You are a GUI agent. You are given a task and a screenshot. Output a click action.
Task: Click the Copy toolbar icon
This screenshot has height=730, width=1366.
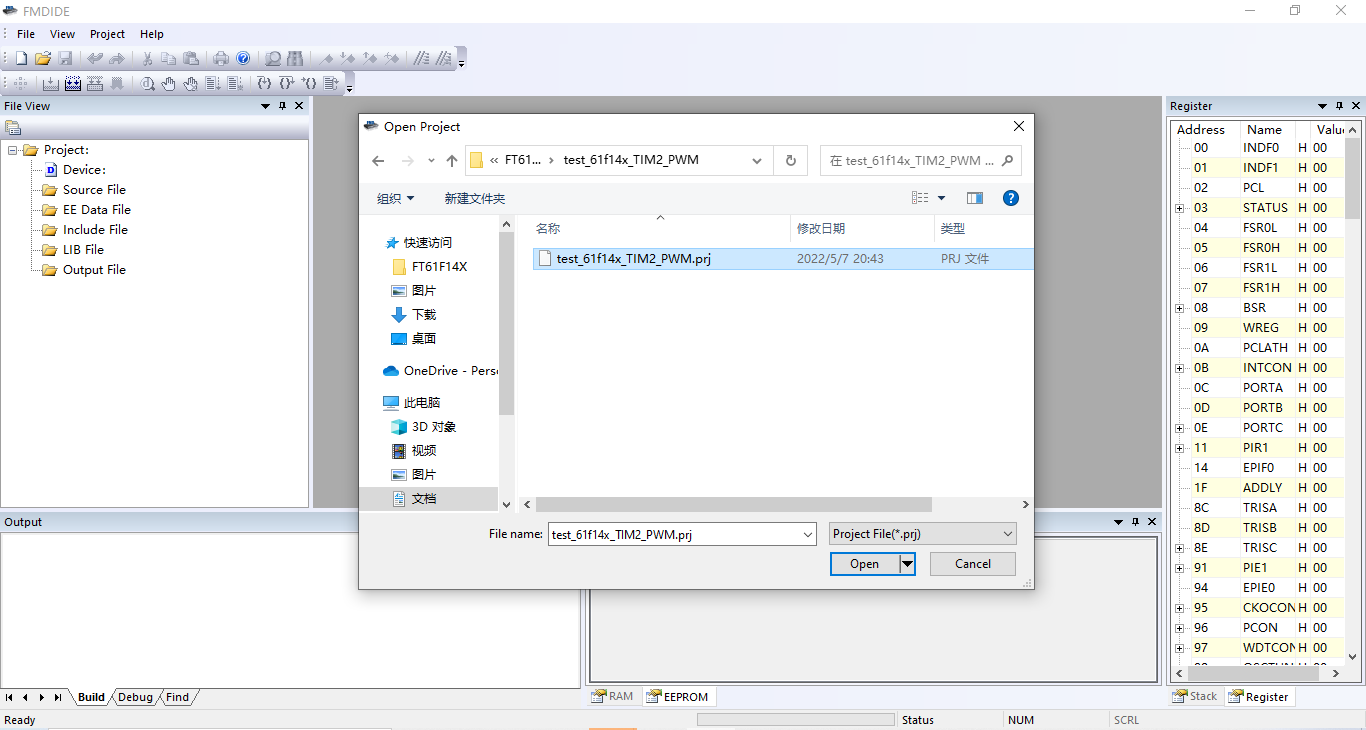click(x=169, y=59)
